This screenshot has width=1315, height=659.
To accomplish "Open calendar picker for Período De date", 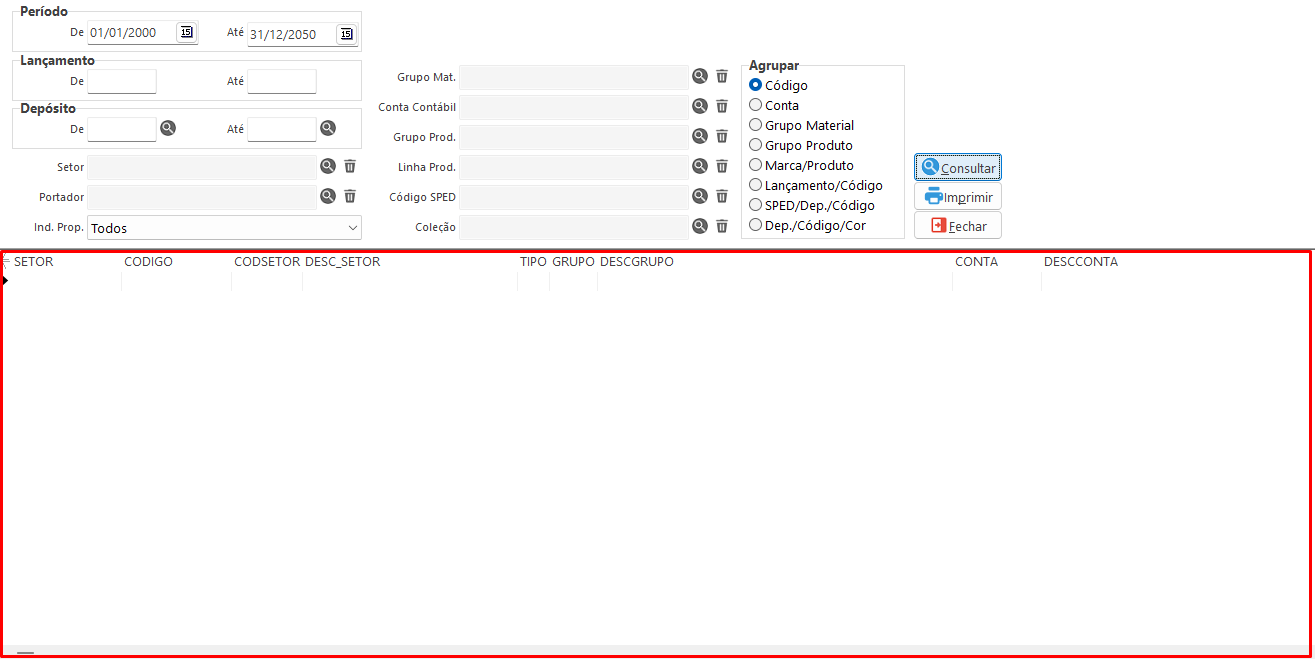I will (186, 32).
